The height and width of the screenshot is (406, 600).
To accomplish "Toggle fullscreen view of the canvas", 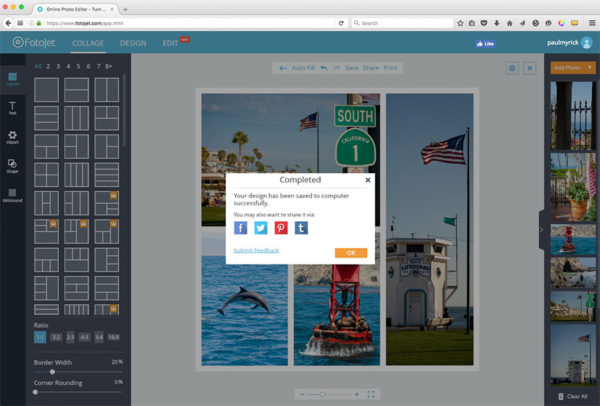I will [x=371, y=394].
